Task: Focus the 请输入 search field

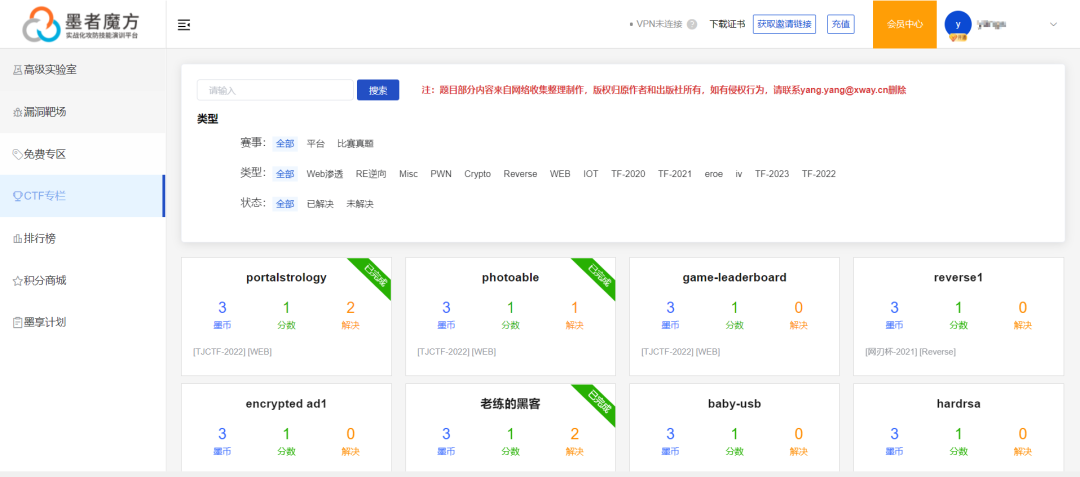Action: click(x=275, y=90)
